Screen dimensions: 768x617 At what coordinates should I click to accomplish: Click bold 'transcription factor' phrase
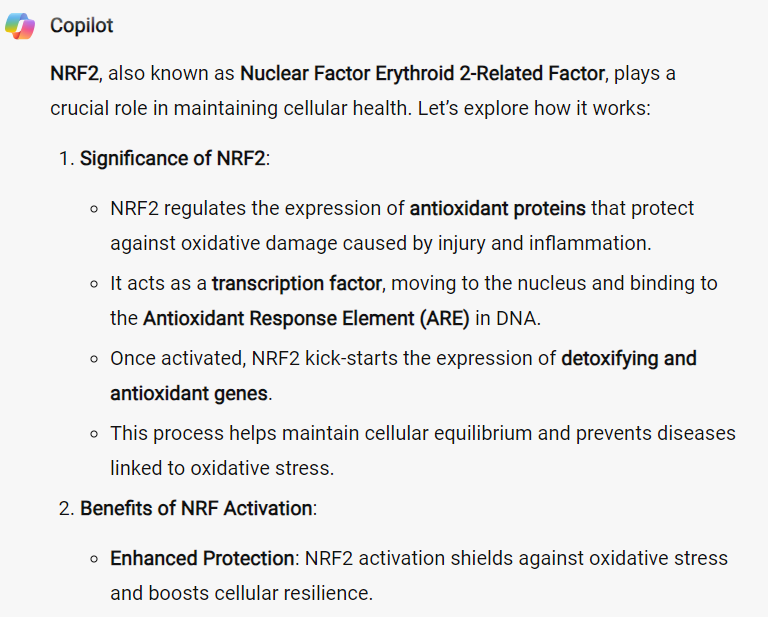(x=297, y=284)
